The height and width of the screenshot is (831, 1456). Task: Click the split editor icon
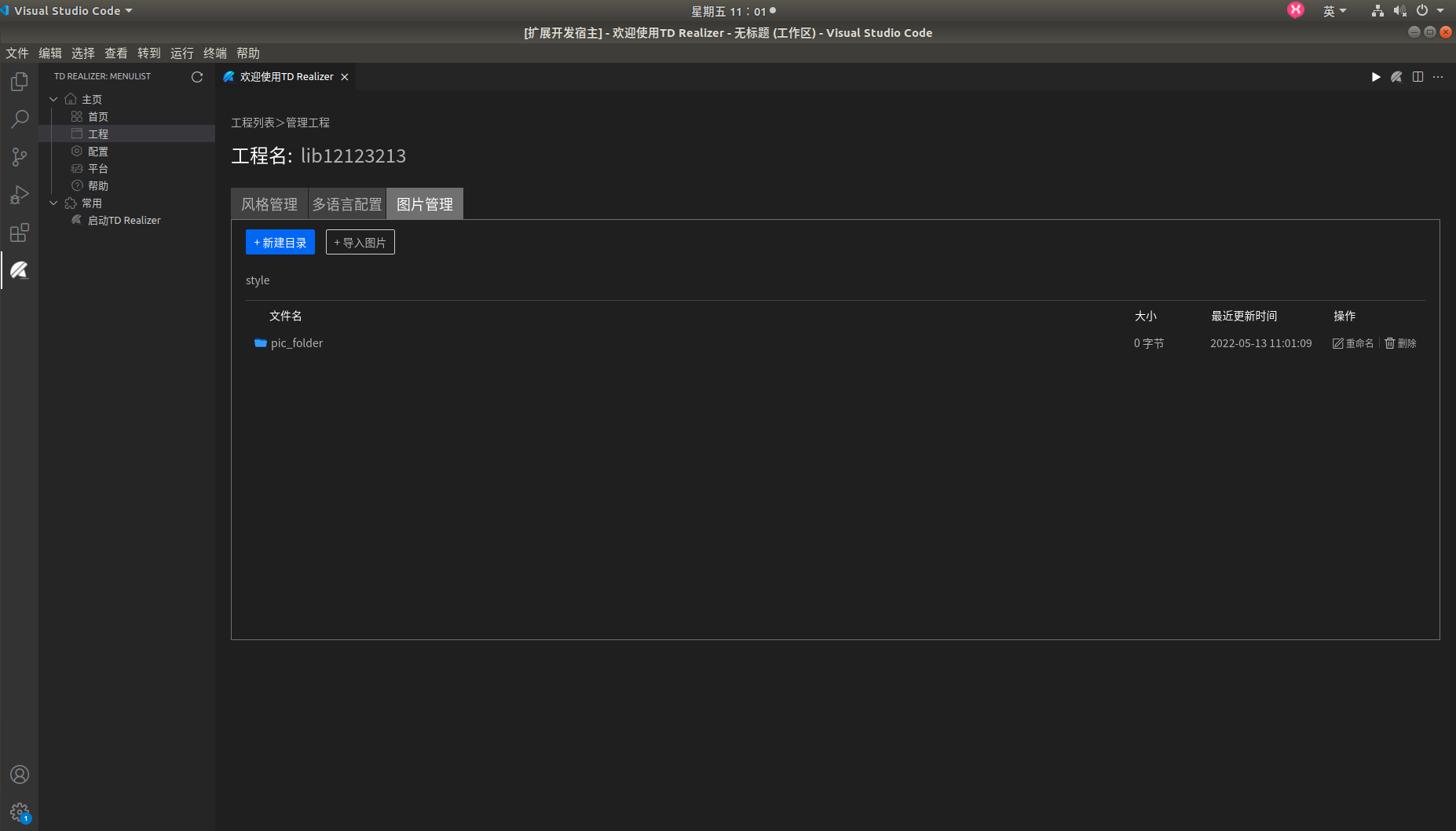click(1418, 77)
